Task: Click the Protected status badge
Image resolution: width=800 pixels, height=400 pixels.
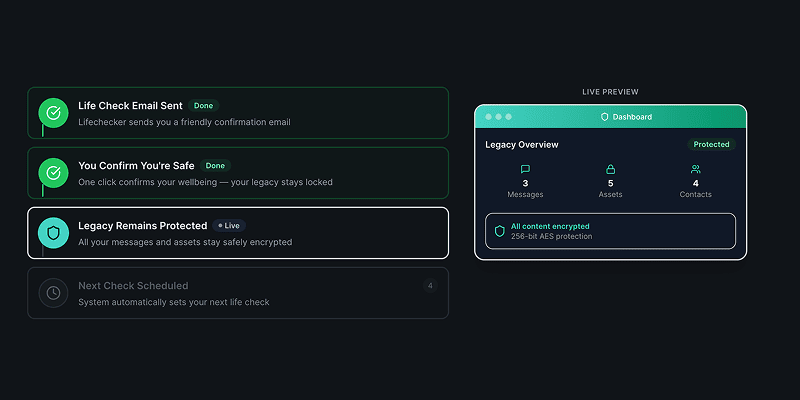Action: pyautogui.click(x=711, y=144)
